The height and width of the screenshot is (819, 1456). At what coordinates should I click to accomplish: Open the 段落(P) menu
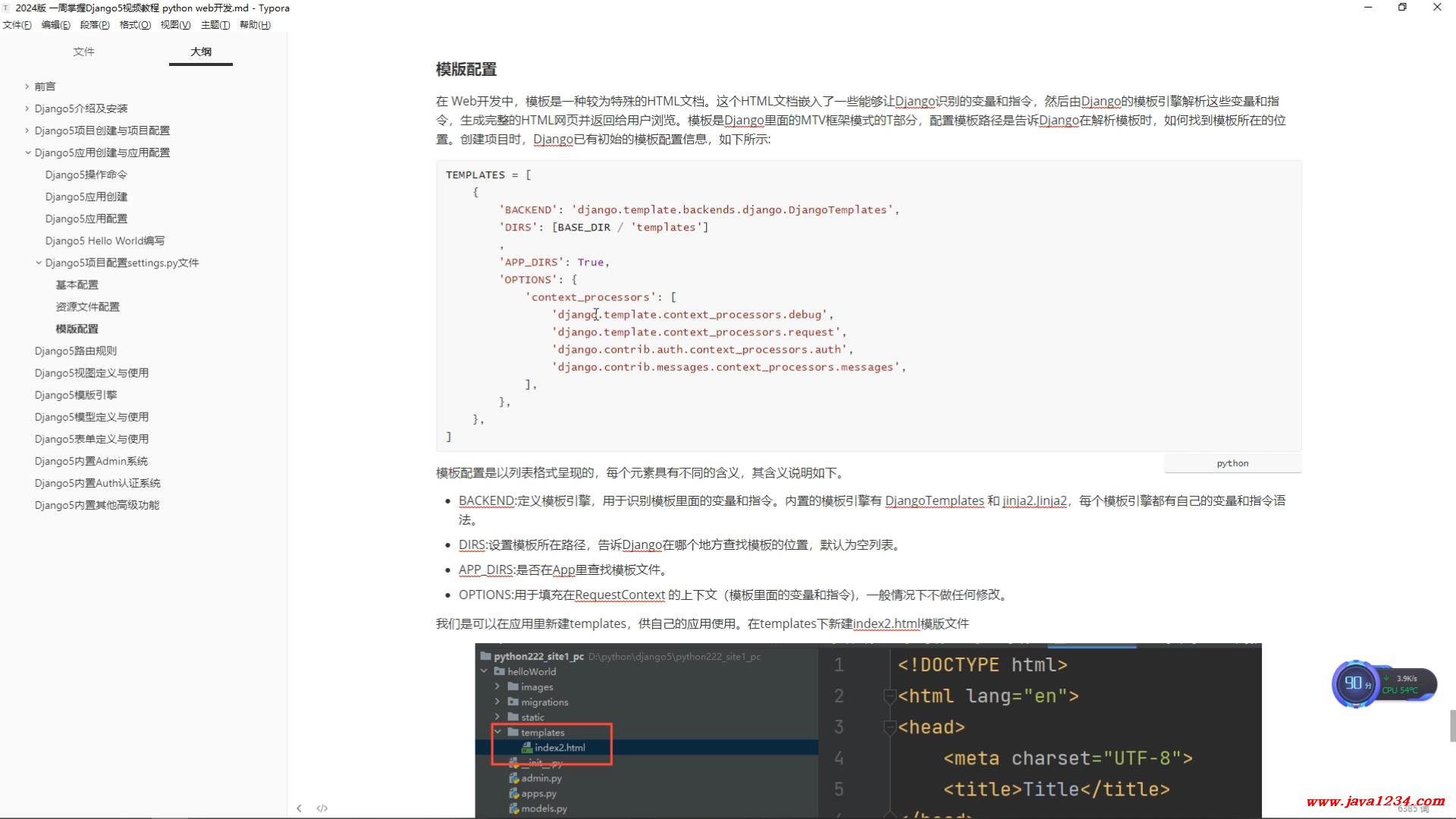pos(95,25)
